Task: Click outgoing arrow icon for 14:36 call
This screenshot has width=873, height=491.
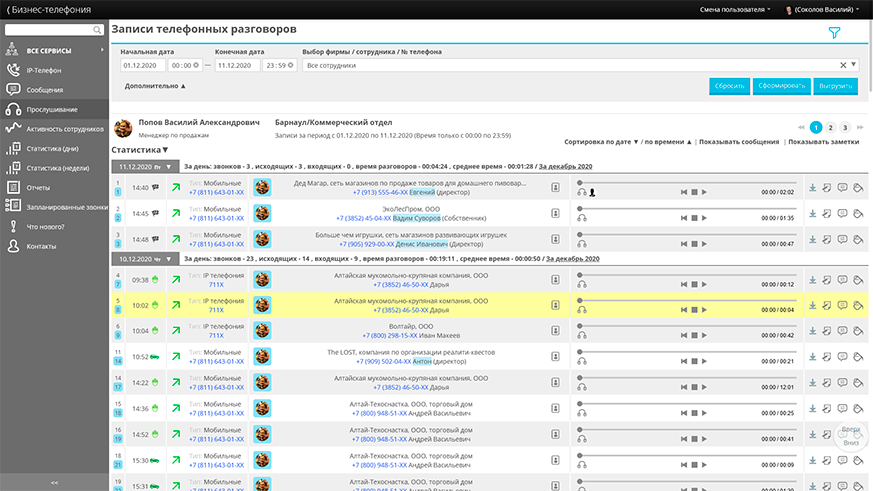Action: point(176,409)
